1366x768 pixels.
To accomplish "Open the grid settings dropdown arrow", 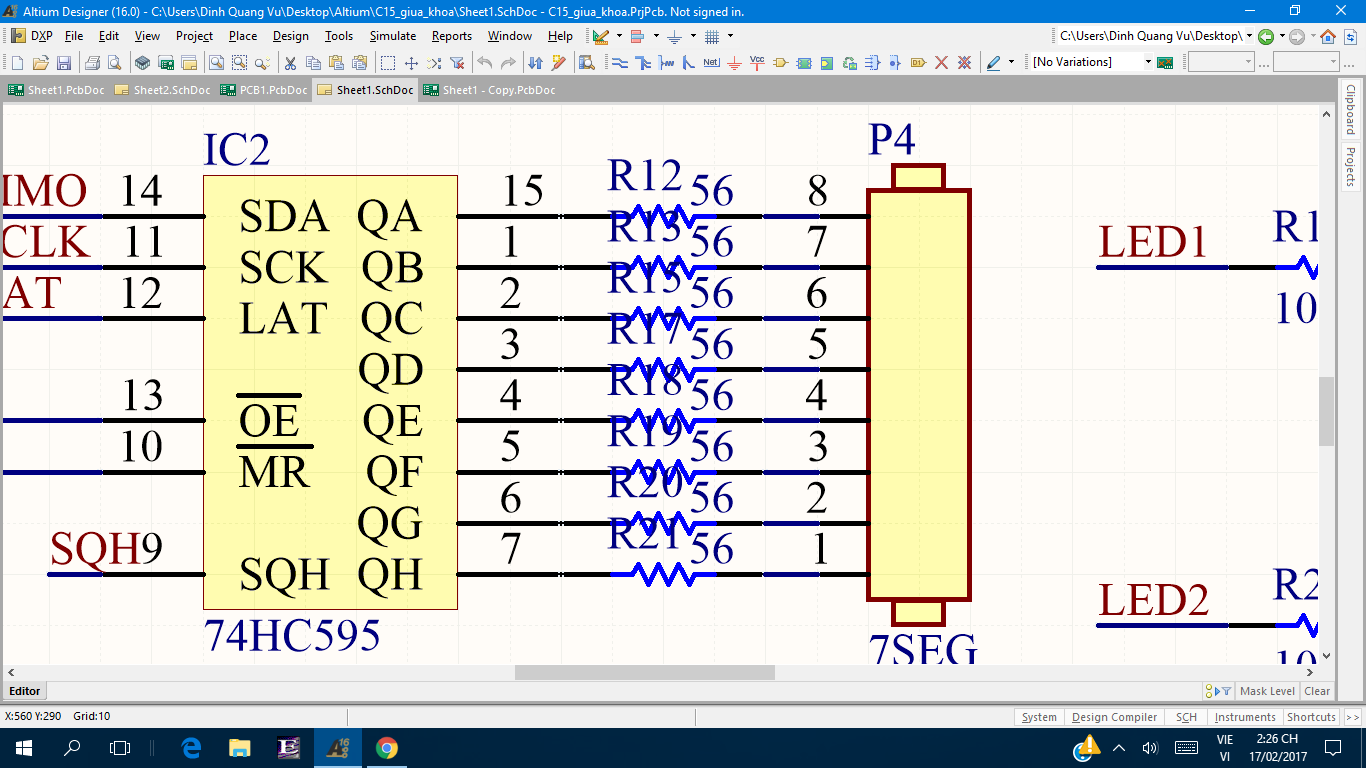I will point(730,36).
